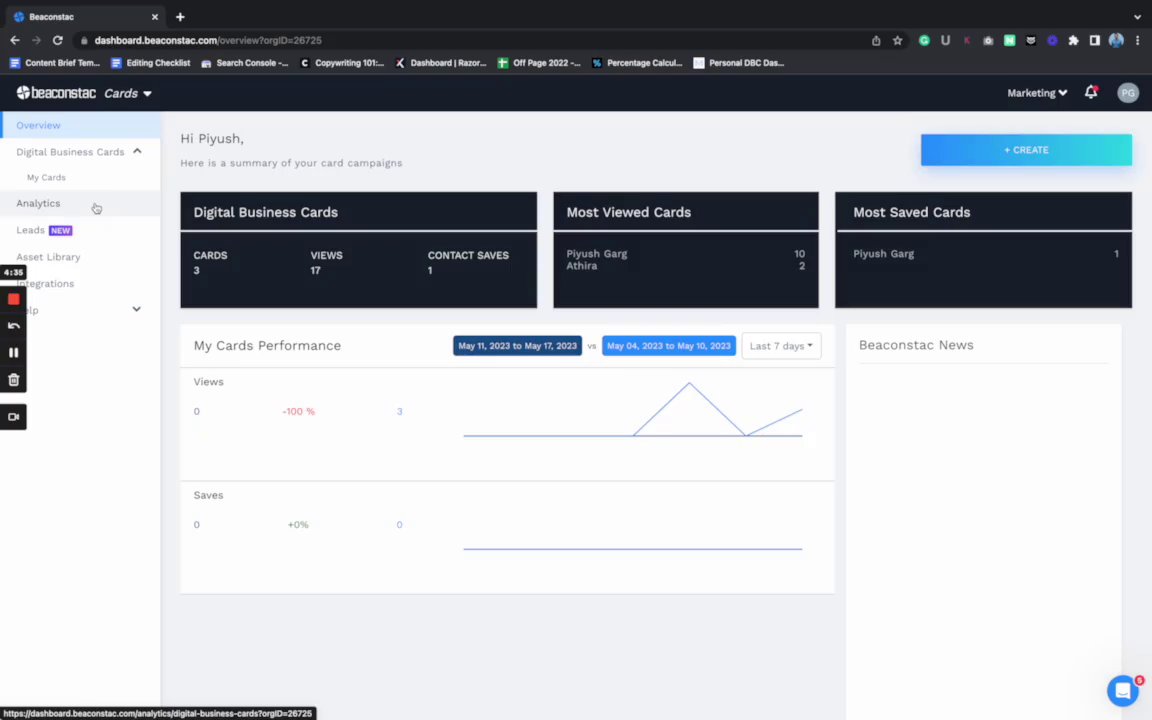The width and height of the screenshot is (1152, 720).
Task: Select Overview in the sidebar
Action: 81,125
